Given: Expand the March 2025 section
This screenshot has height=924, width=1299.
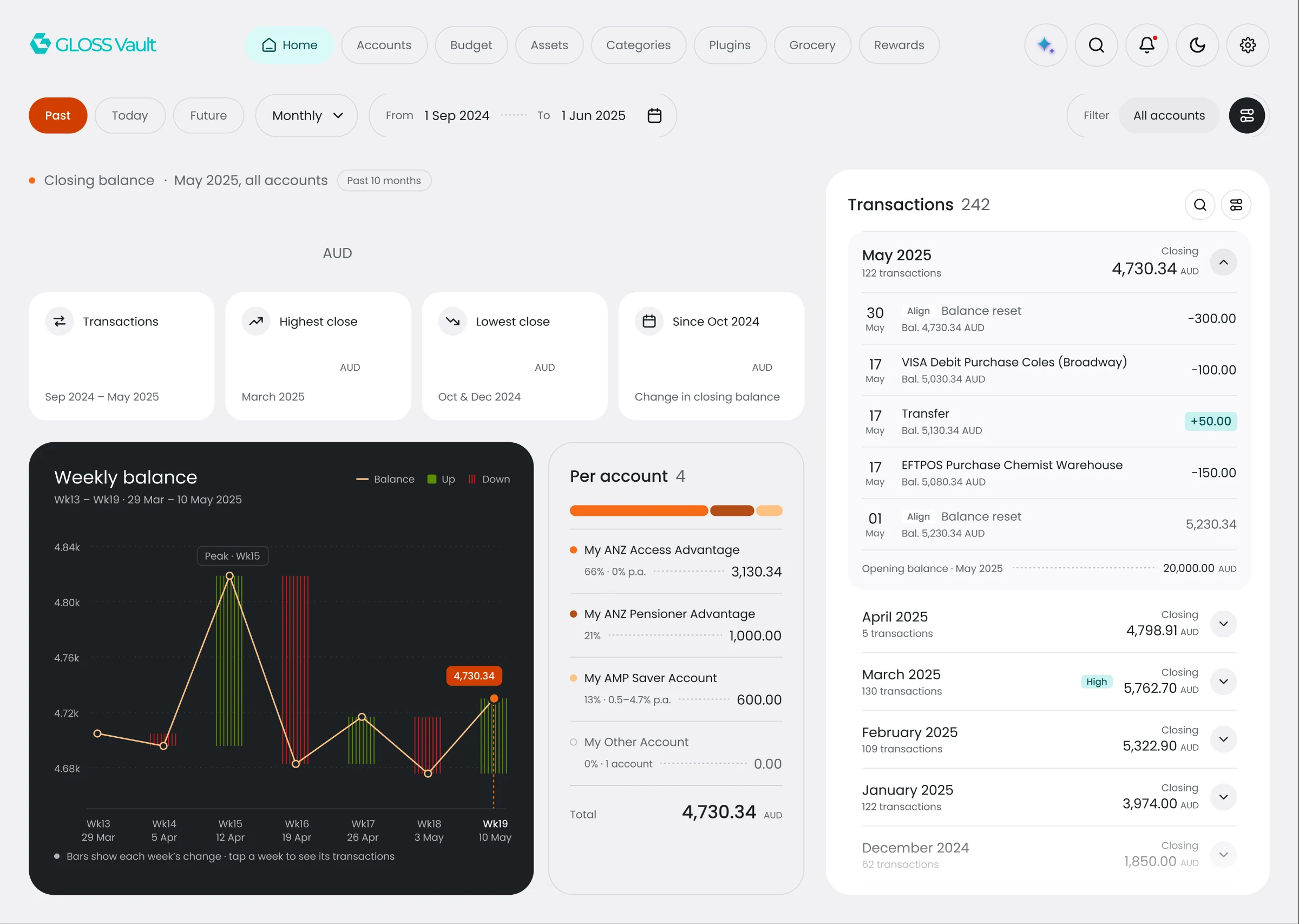Looking at the screenshot, I should (x=1223, y=681).
